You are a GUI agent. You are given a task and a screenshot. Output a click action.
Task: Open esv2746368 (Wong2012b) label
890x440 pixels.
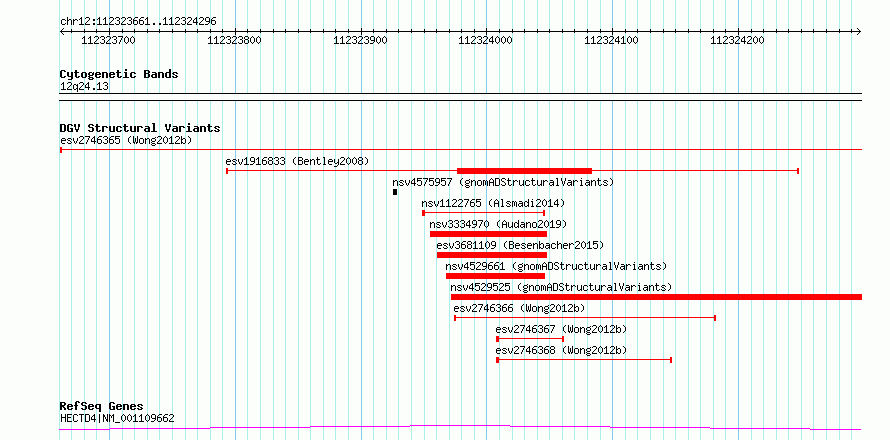click(561, 350)
